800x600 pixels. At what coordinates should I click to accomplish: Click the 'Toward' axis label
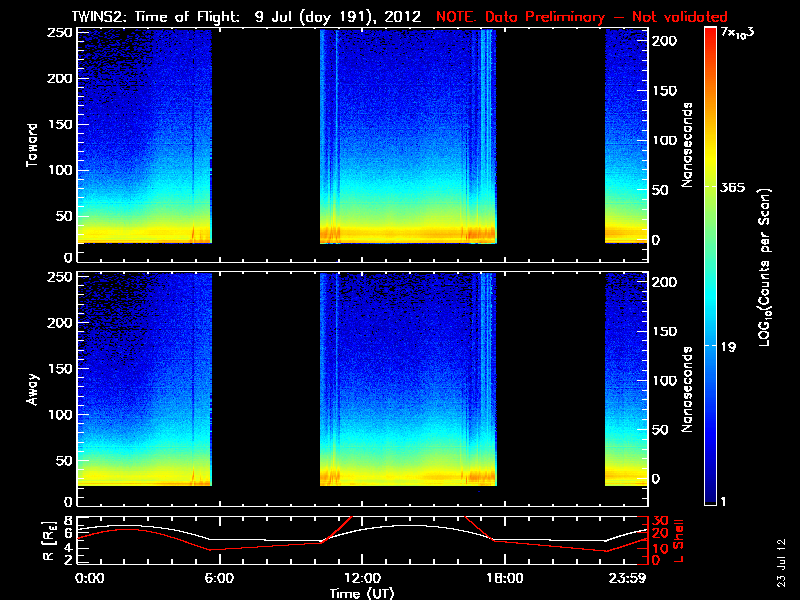[32, 145]
